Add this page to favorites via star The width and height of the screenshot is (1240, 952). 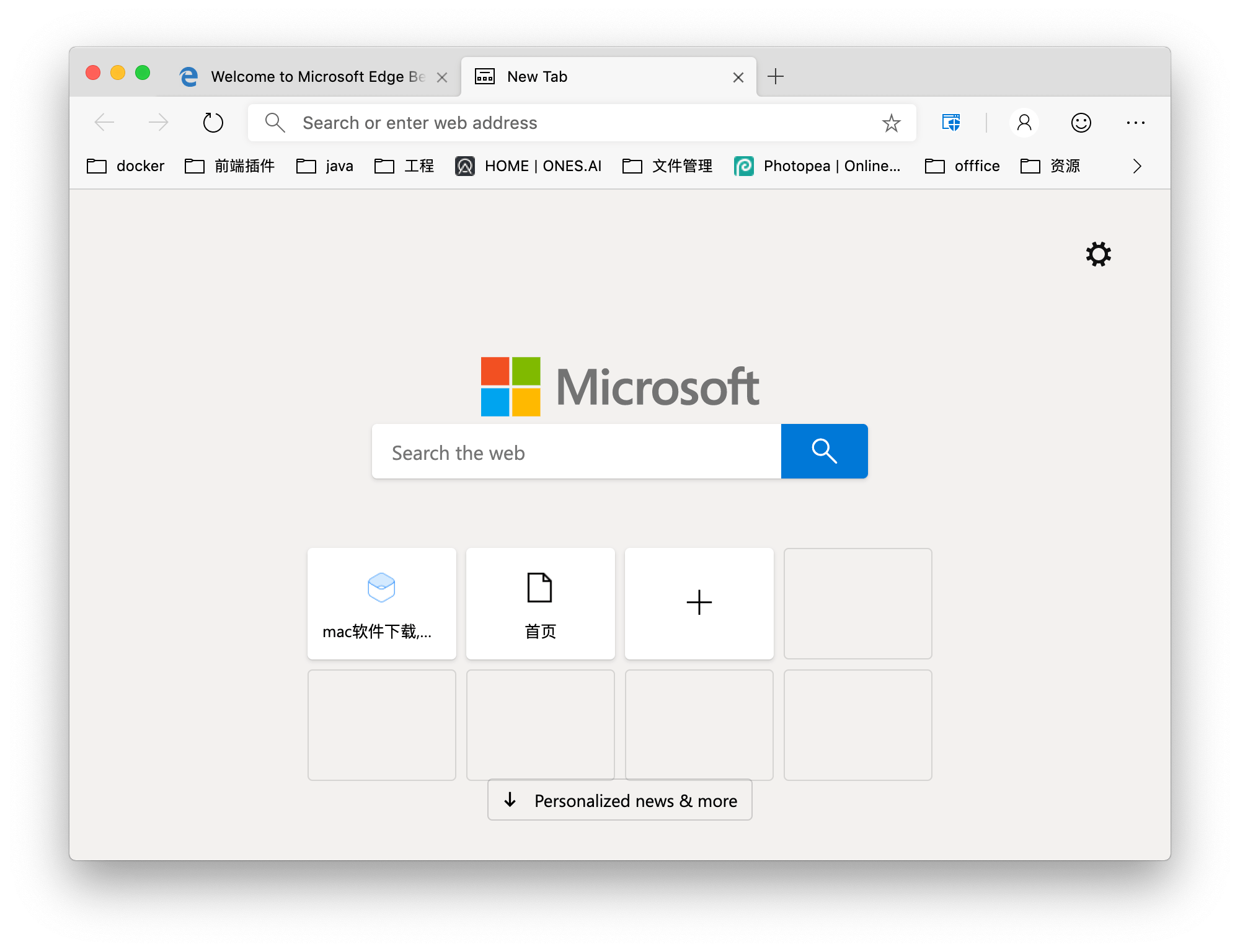click(891, 123)
